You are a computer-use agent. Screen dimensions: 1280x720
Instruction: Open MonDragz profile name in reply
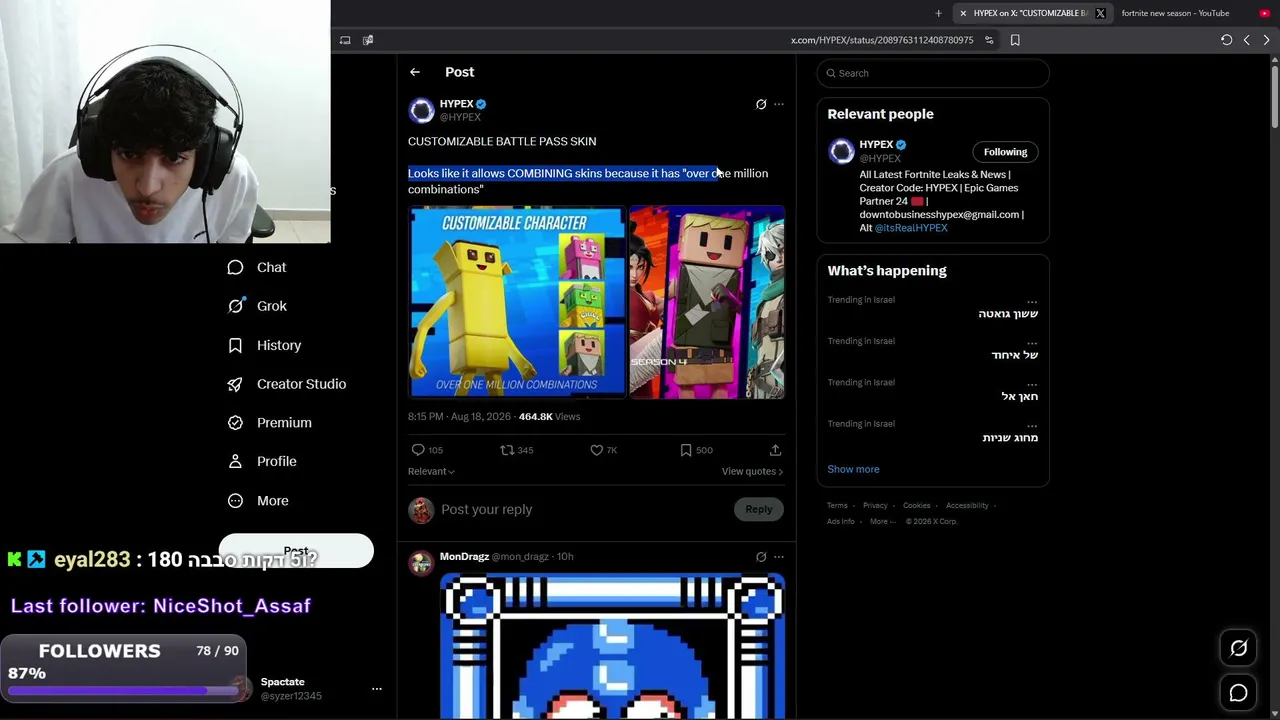pyautogui.click(x=464, y=557)
